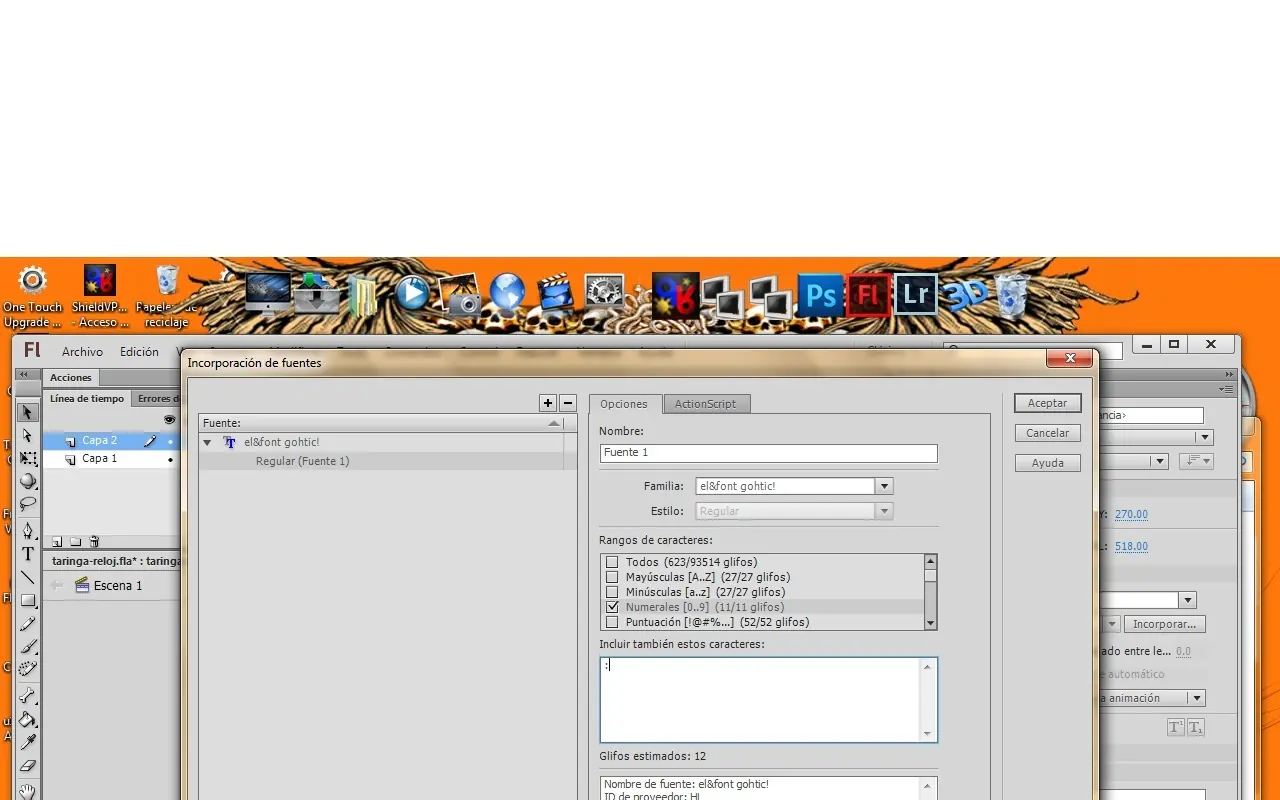Toggle the visibility dot of Capa 2
This screenshot has height=800, width=1280.
[170, 441]
